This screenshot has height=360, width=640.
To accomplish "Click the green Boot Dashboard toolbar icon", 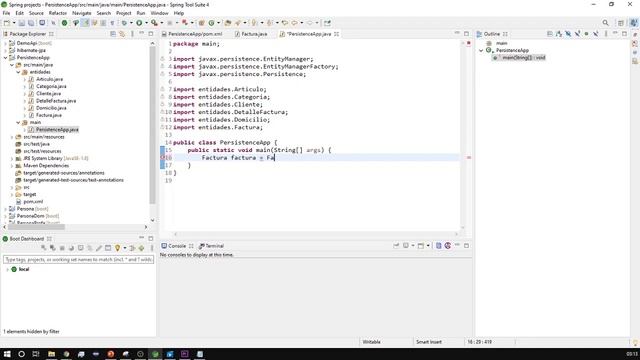I will [64, 23].
